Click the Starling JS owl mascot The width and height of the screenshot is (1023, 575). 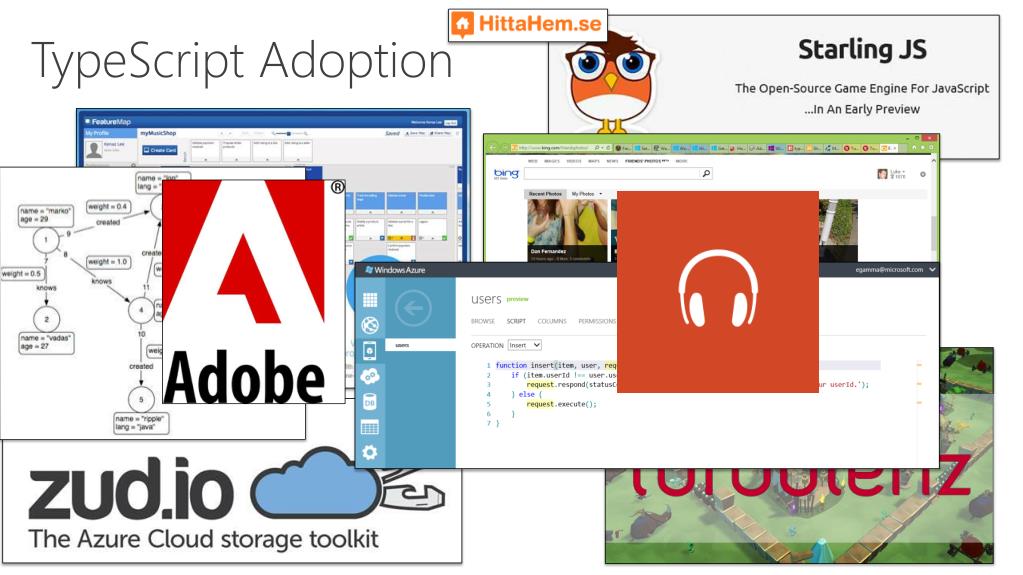611,82
